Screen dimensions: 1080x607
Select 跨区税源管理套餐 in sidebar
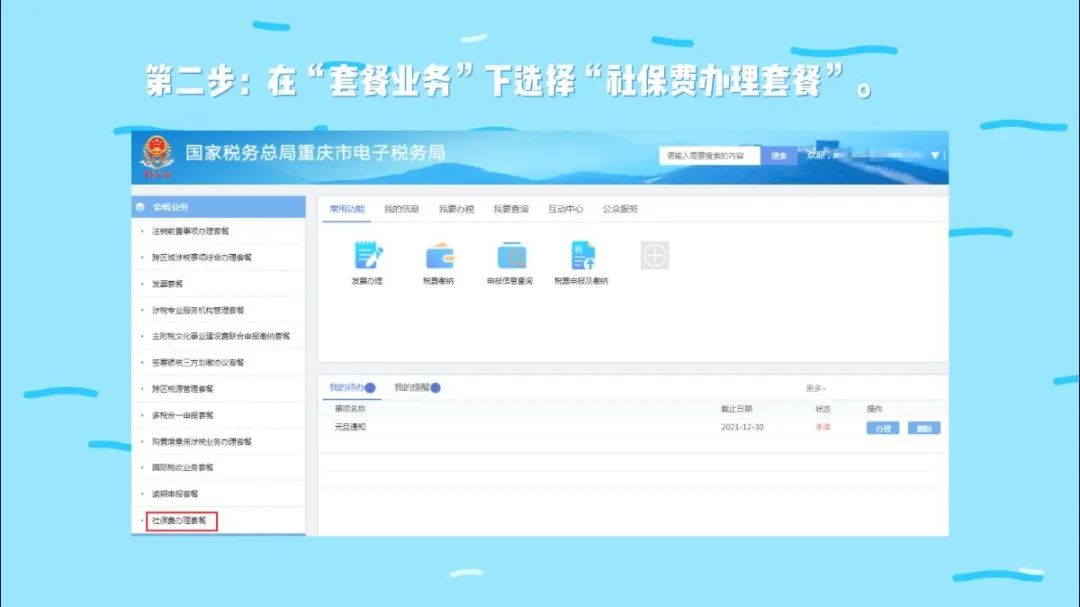point(183,389)
